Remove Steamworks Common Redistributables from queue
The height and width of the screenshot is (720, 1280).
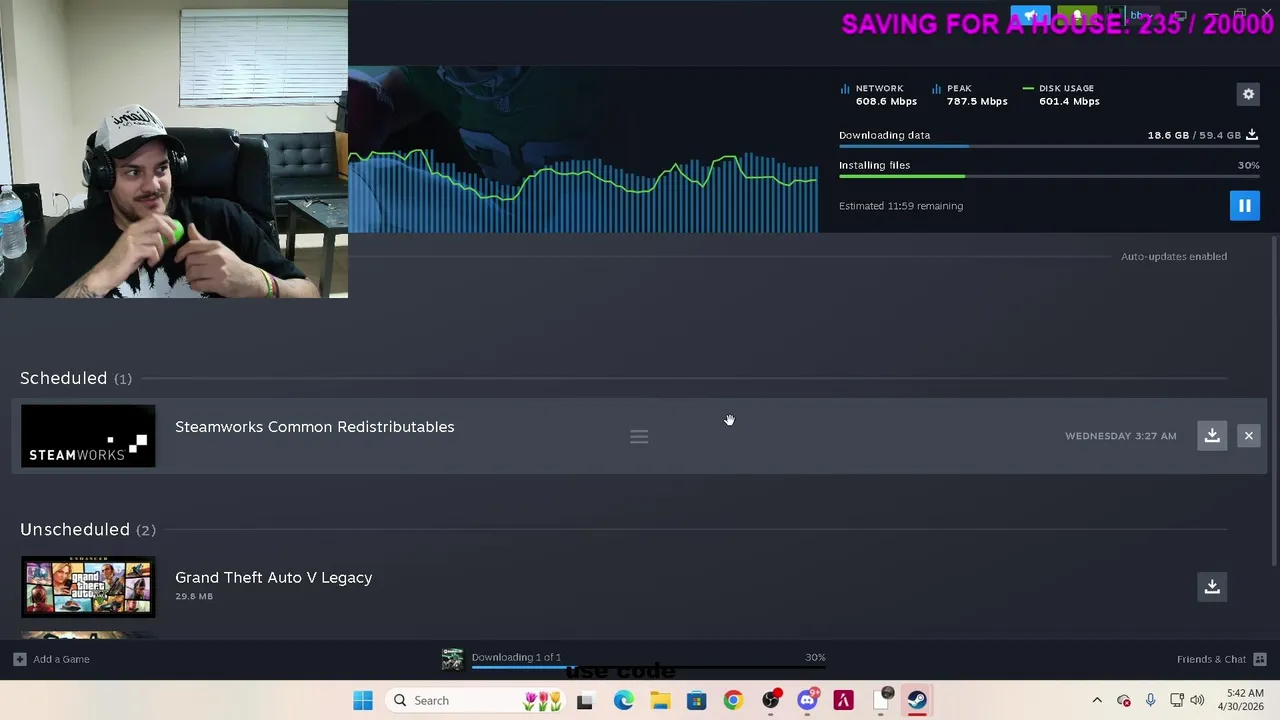pyautogui.click(x=1248, y=436)
